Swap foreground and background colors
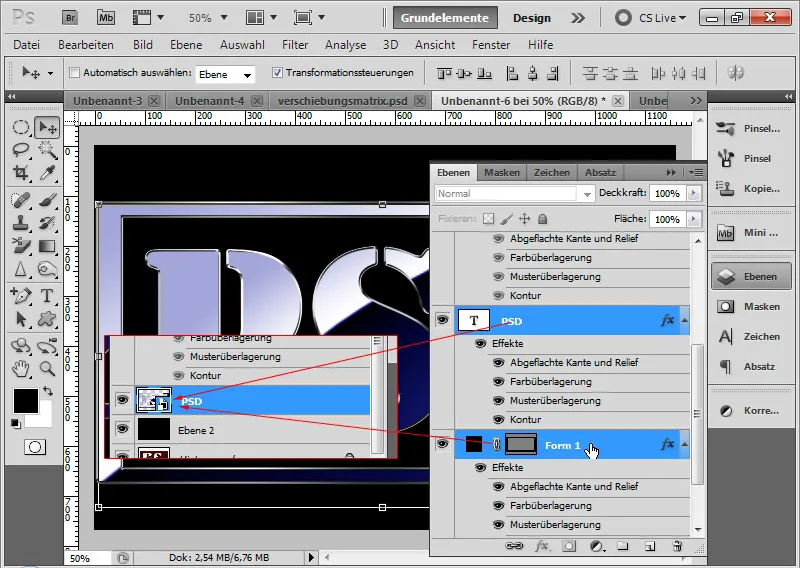The width and height of the screenshot is (800, 568). (x=48, y=391)
